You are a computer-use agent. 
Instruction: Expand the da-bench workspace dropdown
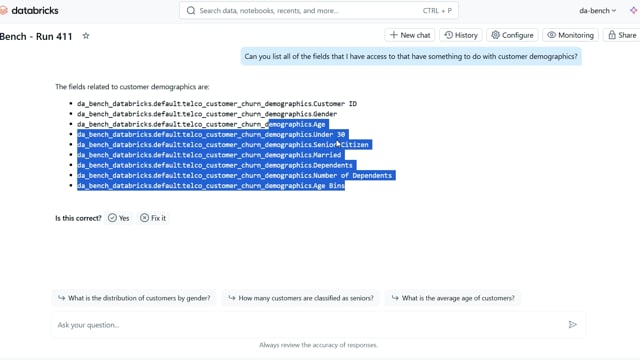pos(598,11)
